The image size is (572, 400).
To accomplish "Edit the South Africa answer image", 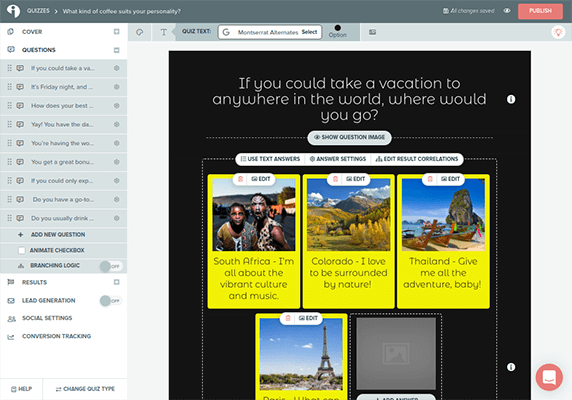I will (261, 179).
